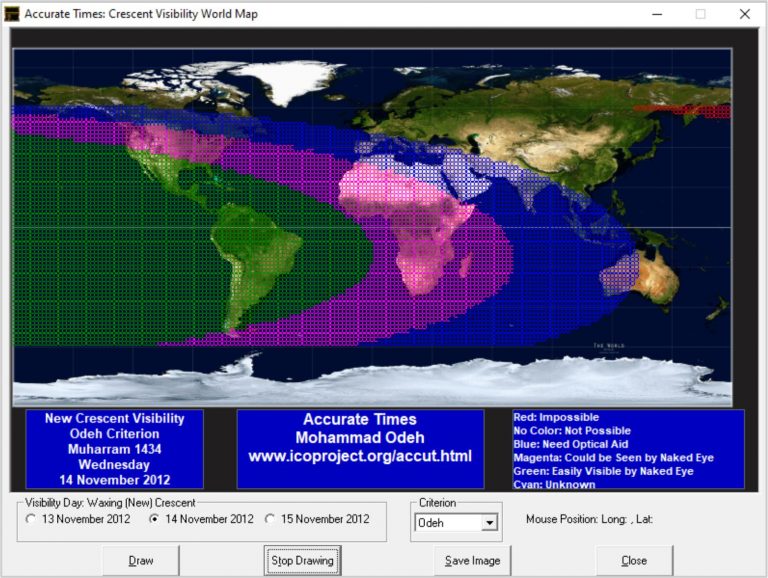Click the Save Image button
Viewport: 768px width, 578px height.
click(x=473, y=561)
